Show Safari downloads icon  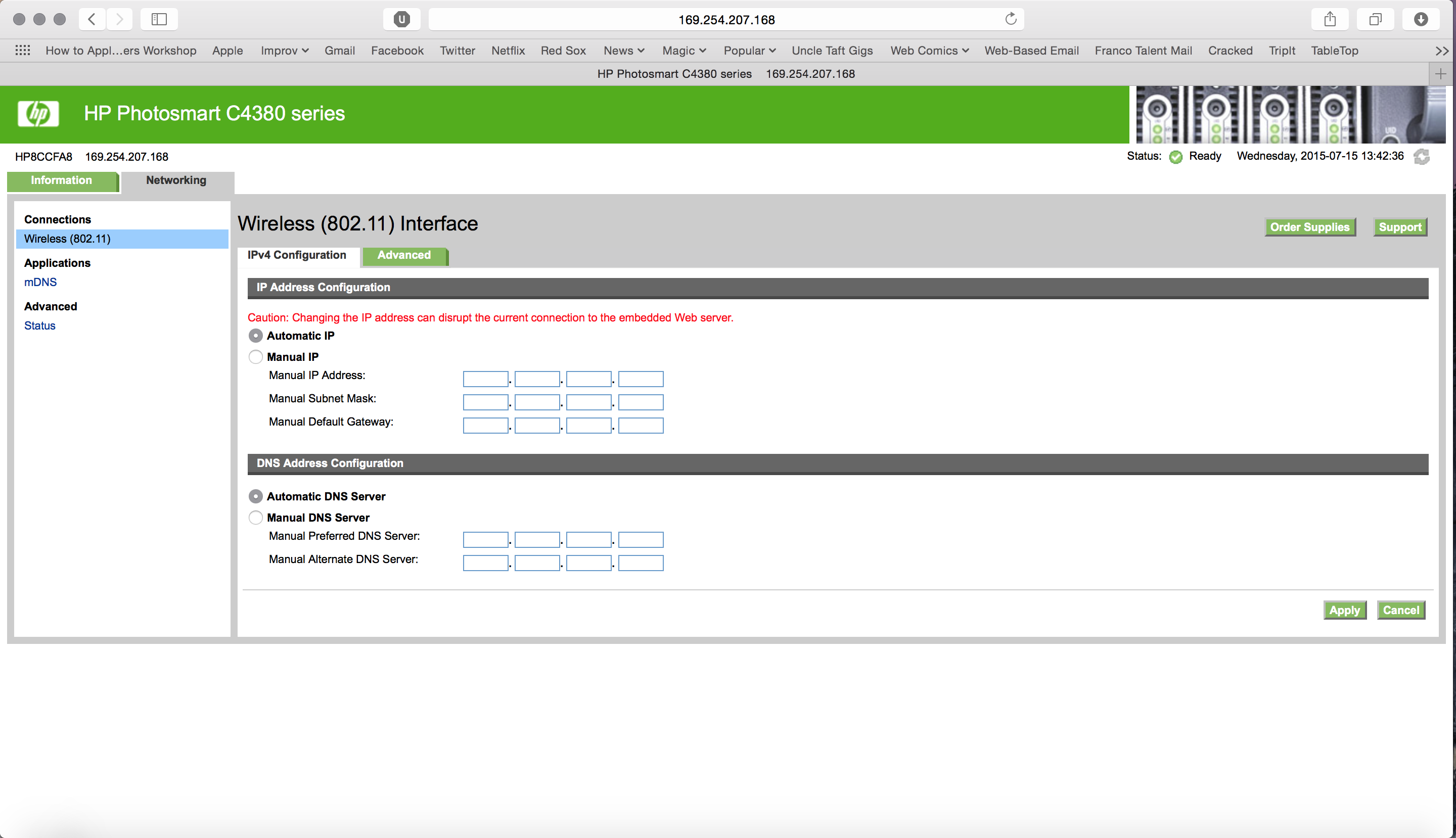tap(1420, 19)
